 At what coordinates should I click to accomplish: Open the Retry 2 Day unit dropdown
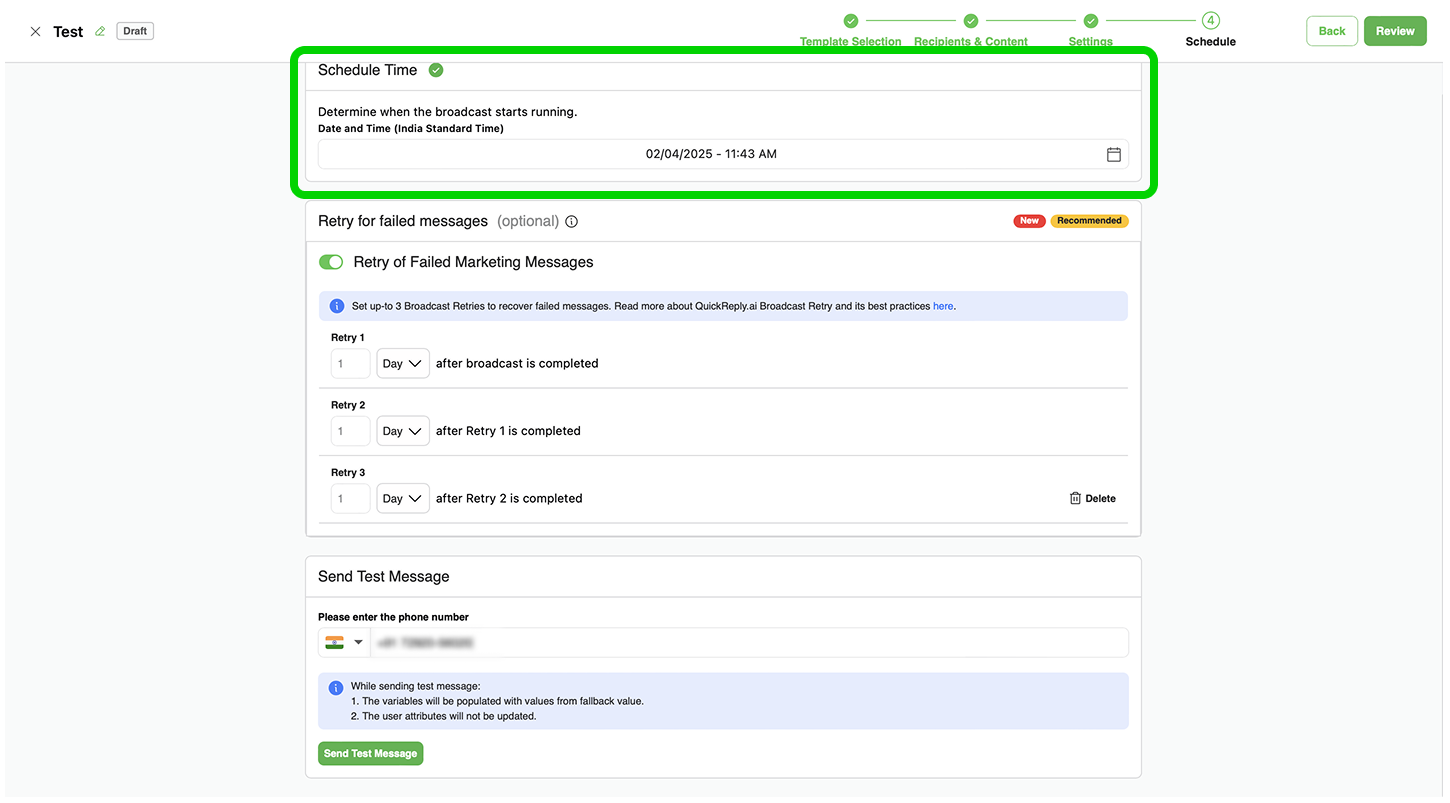tap(402, 431)
